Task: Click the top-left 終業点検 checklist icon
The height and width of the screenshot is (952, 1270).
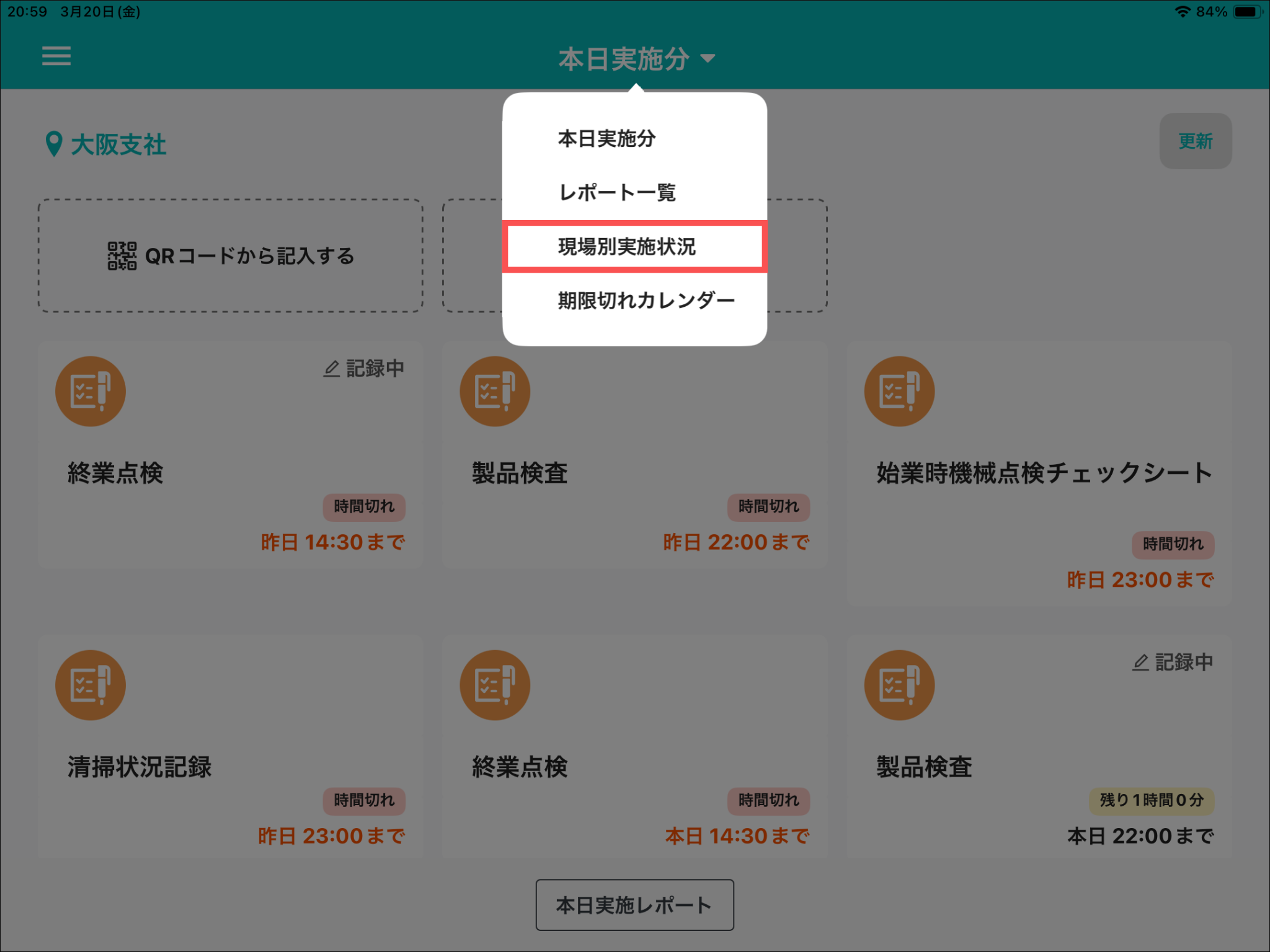Action: [x=91, y=391]
